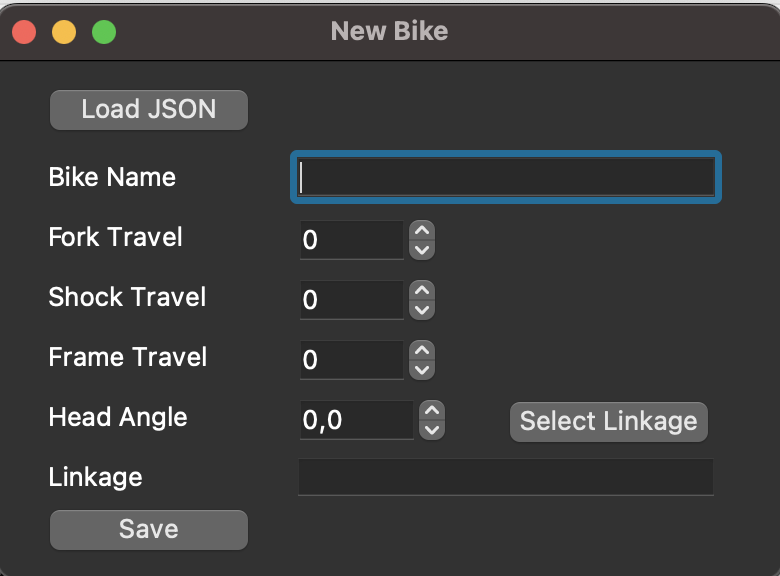Screen dimensions: 780x576
Task: Raise Frame Travel using up stepper
Action: [423, 351]
